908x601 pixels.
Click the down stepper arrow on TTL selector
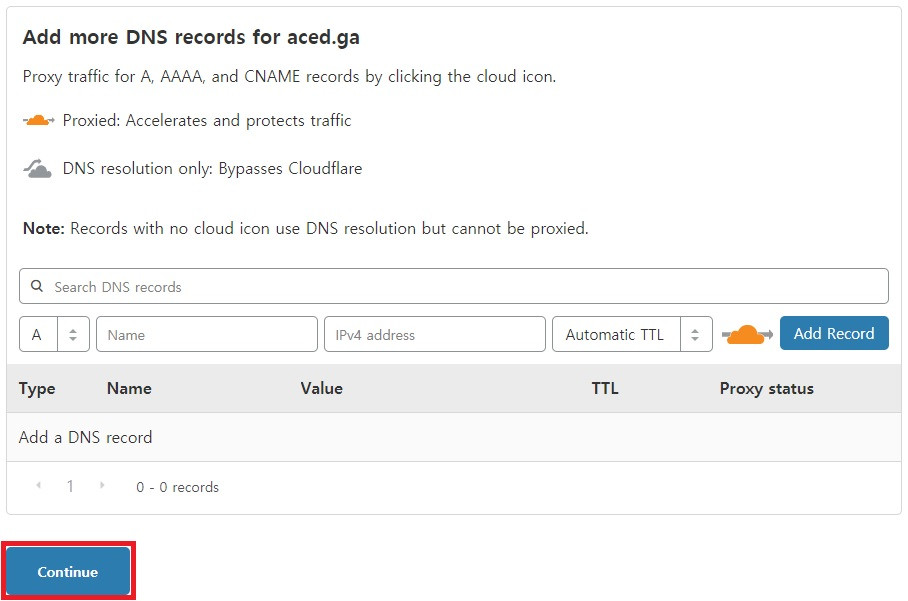pos(697,339)
